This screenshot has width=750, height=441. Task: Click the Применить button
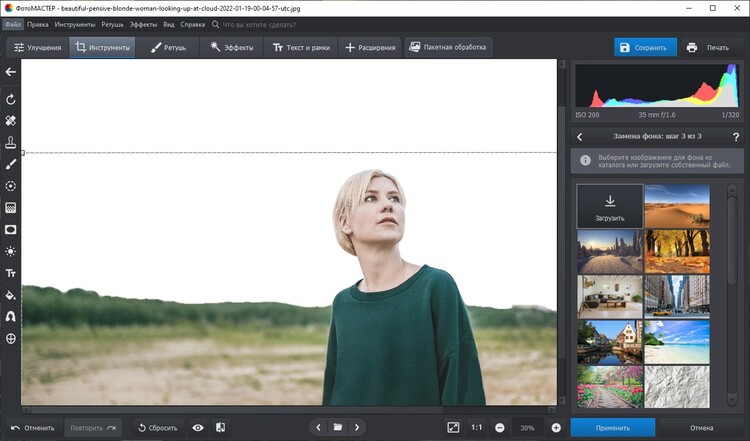613,428
